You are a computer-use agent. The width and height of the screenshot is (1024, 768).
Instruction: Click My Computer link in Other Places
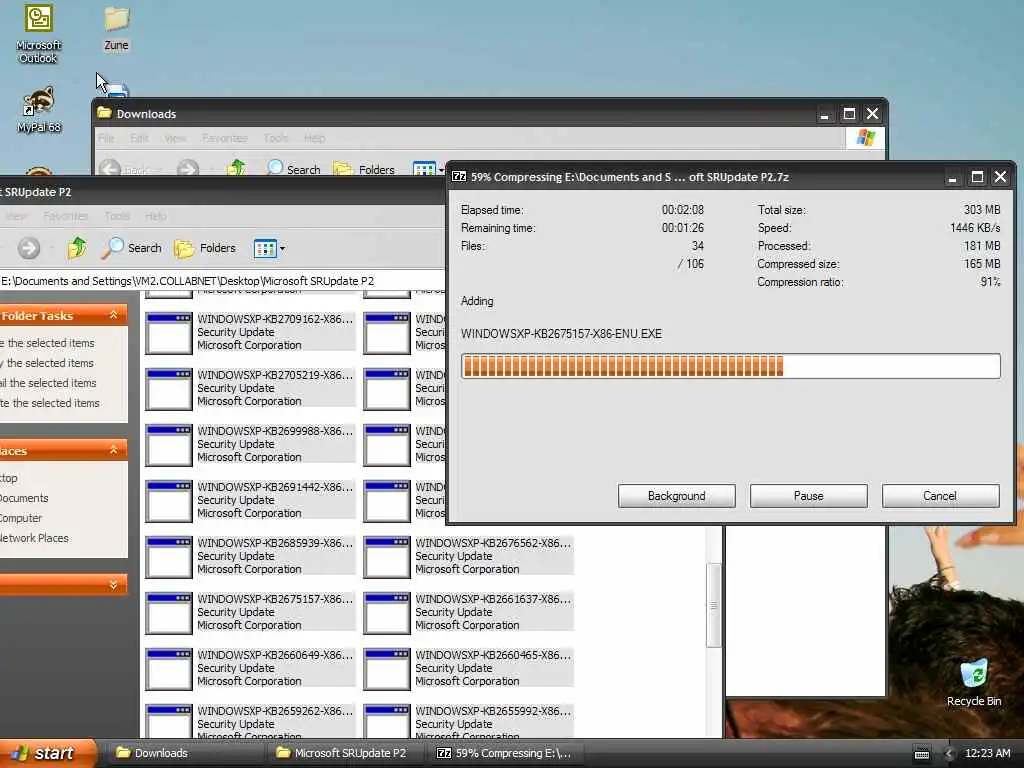[21, 518]
